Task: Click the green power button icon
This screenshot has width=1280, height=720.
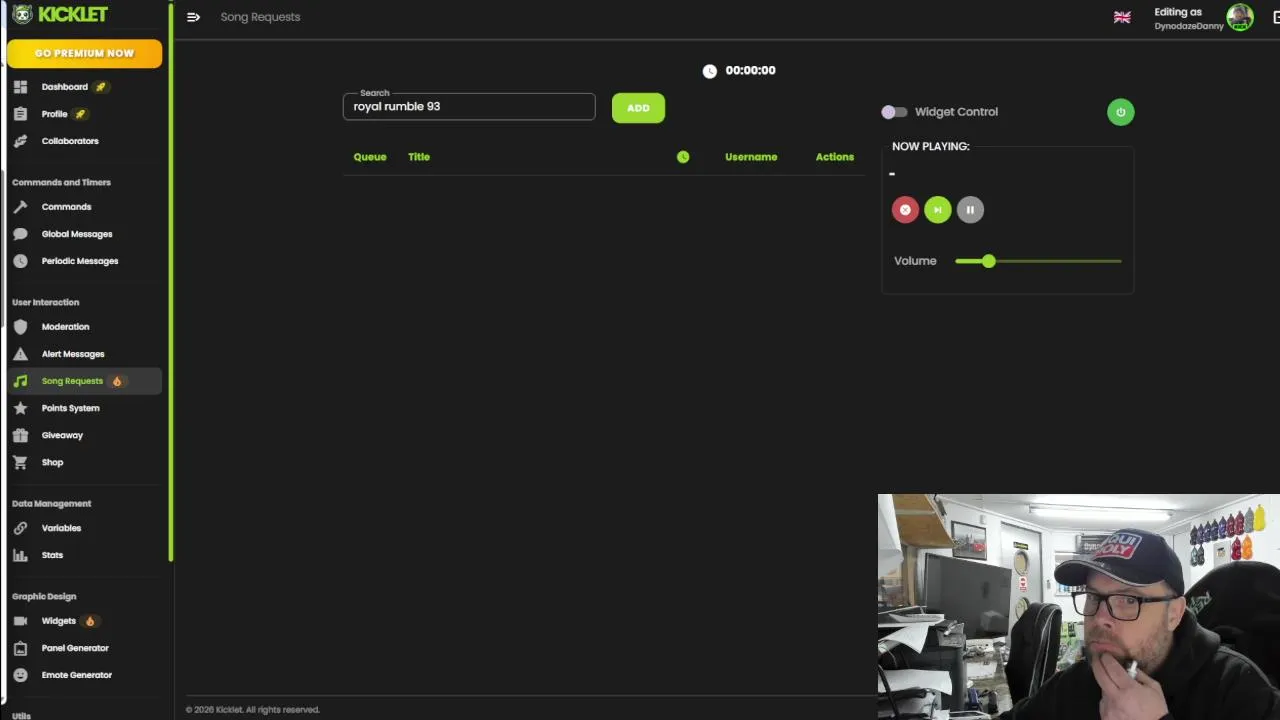Action: click(1120, 112)
